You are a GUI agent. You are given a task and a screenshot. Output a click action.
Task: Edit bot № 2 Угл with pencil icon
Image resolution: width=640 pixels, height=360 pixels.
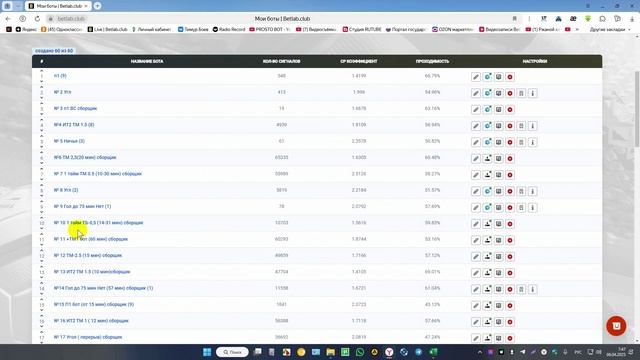point(476,93)
